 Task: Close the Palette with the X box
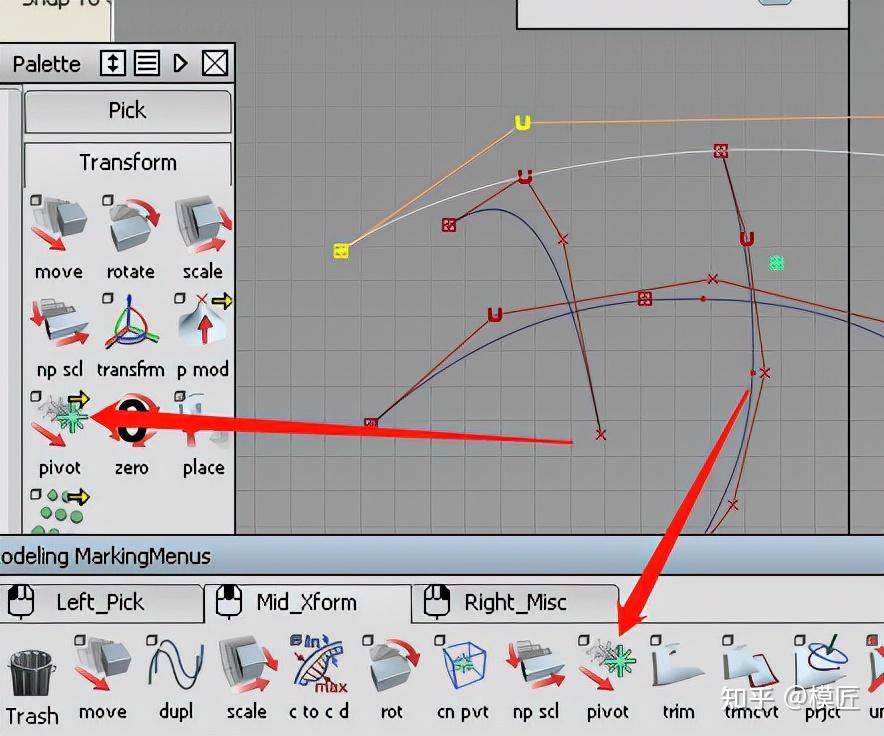coord(215,63)
